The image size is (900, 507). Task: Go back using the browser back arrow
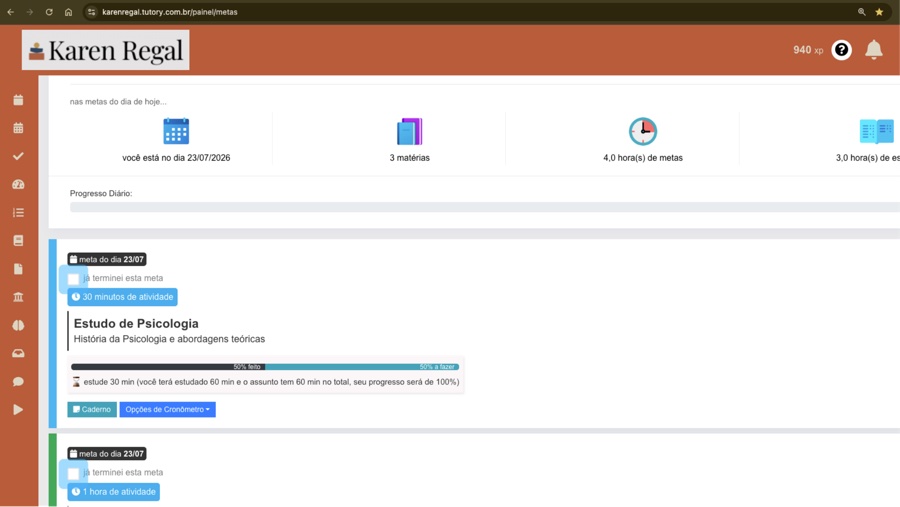pyautogui.click(x=10, y=11)
